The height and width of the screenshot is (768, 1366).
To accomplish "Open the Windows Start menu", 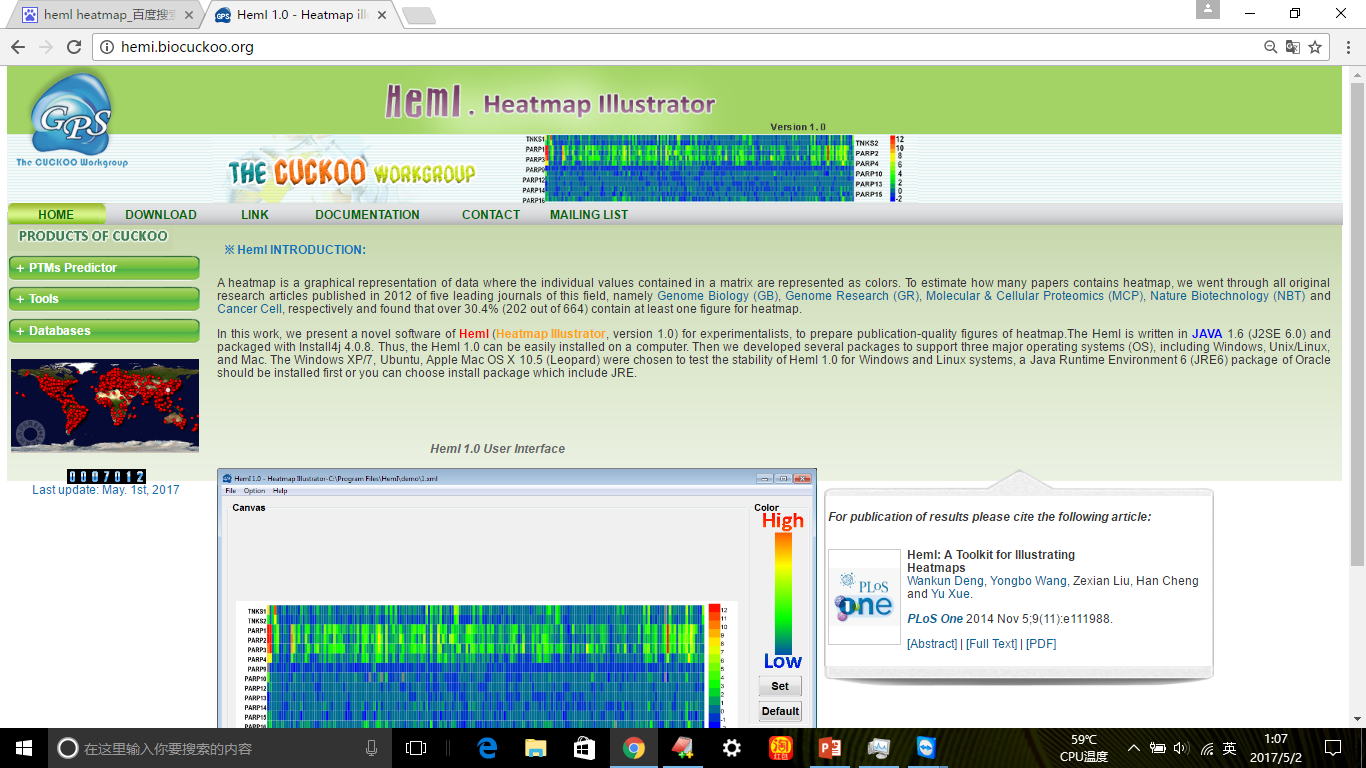I will click(23, 748).
